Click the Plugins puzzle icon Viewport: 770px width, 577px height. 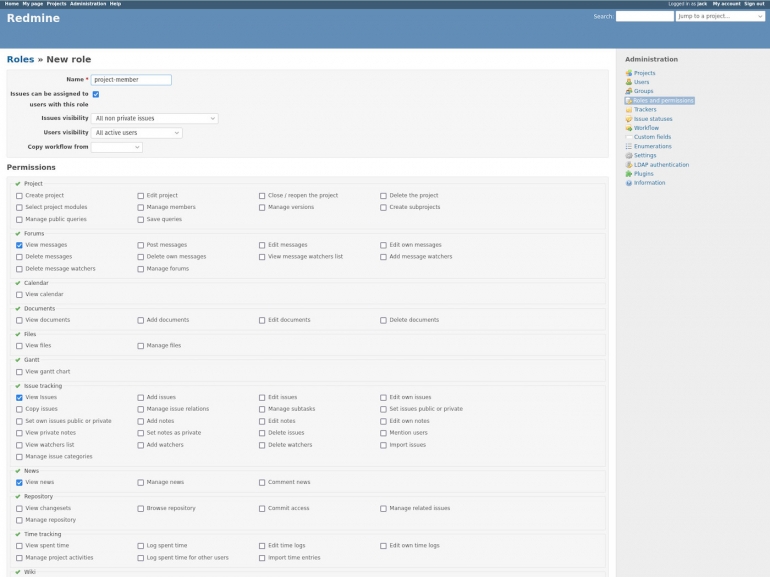click(629, 174)
